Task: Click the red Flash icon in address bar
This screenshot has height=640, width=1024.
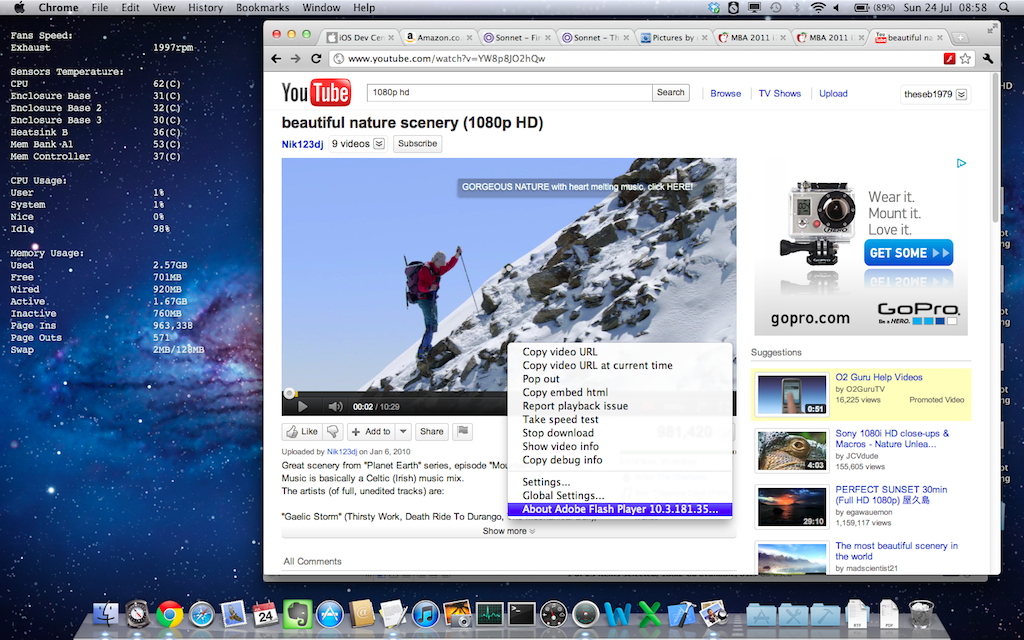Action: (950, 59)
